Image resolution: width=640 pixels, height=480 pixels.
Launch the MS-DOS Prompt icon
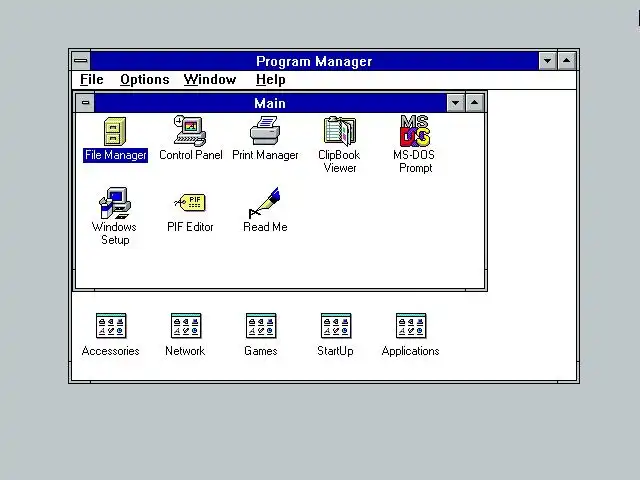point(415,131)
